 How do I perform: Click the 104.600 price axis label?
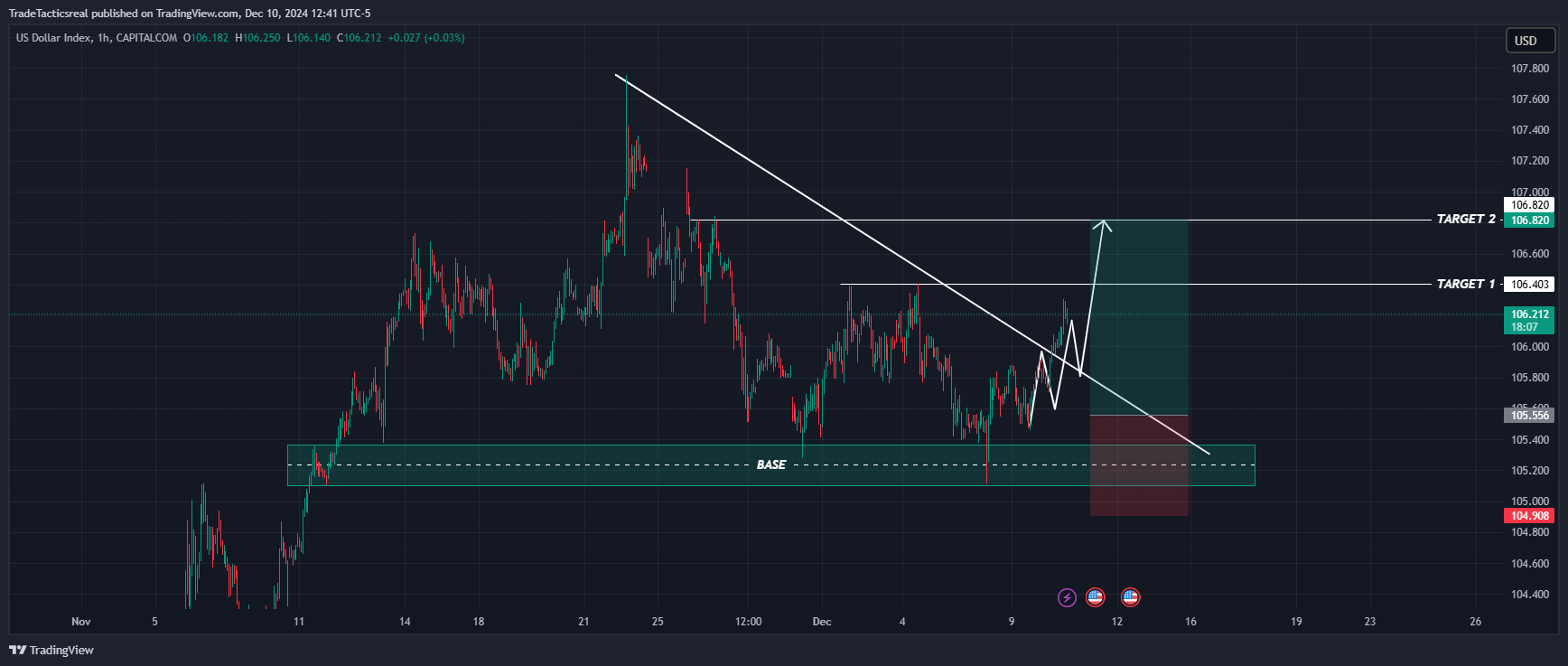pos(1529,564)
